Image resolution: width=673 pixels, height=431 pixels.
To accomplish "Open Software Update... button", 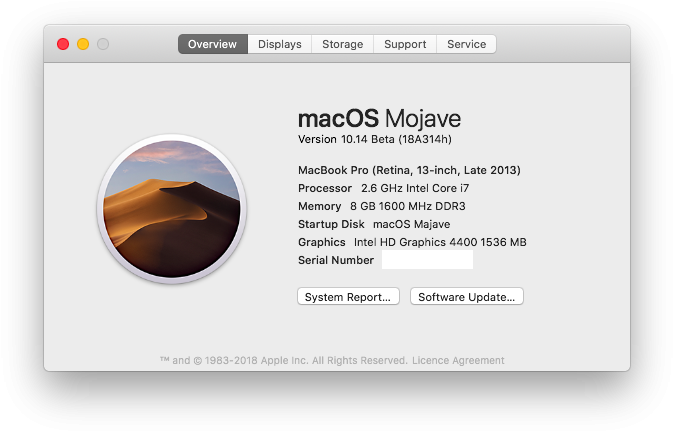I will click(467, 297).
